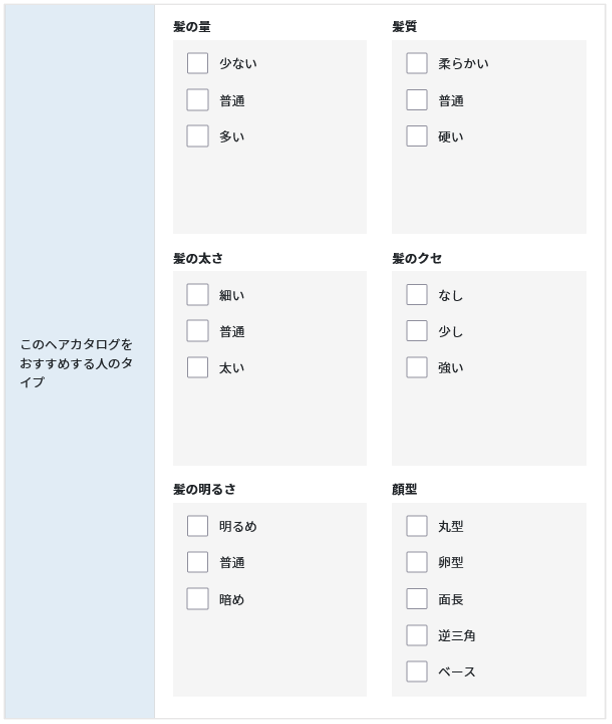Viewport: 612px width, 724px height.
Task: Enable the 逆三角 checkbox
Action: [417, 635]
